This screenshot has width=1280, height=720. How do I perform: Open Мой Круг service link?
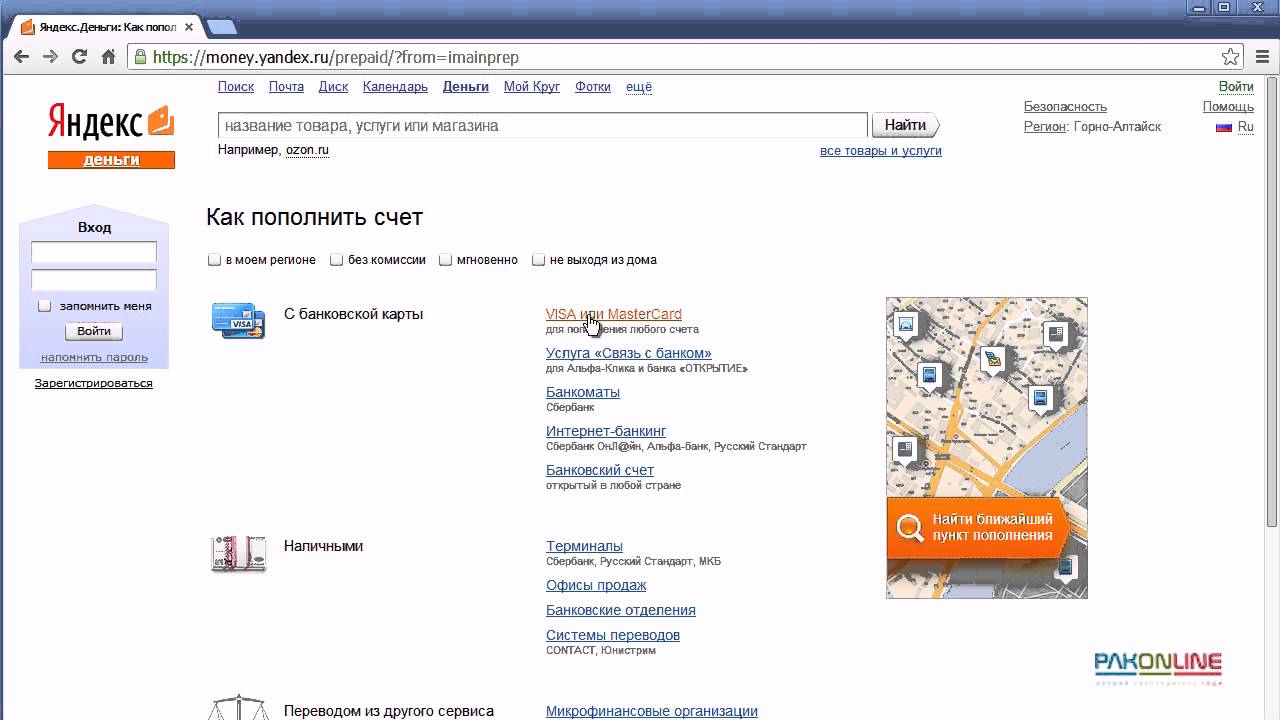click(x=532, y=87)
